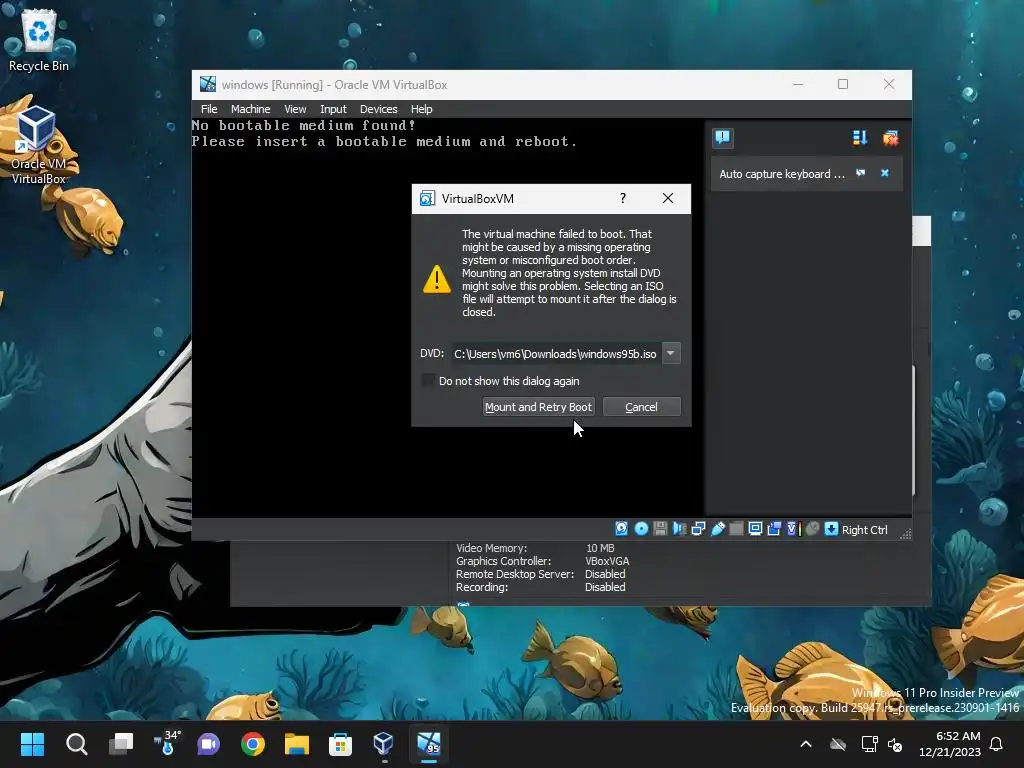The image size is (1024, 768).
Task: Click the keyboard capture arrow icon
Action: (x=831, y=529)
